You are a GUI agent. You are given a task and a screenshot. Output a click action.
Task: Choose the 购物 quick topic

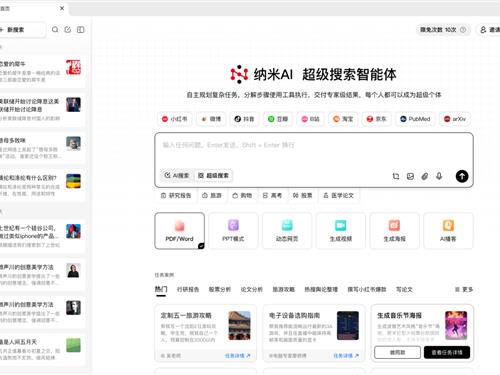pyautogui.click(x=242, y=195)
